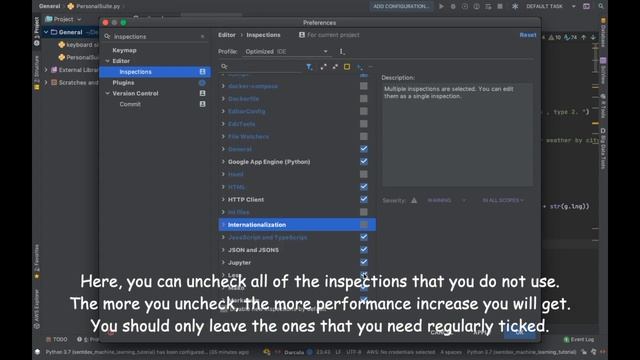This screenshot has width=640, height=360.
Task: Check the Dockerfile inspections checkbox
Action: point(364,98)
